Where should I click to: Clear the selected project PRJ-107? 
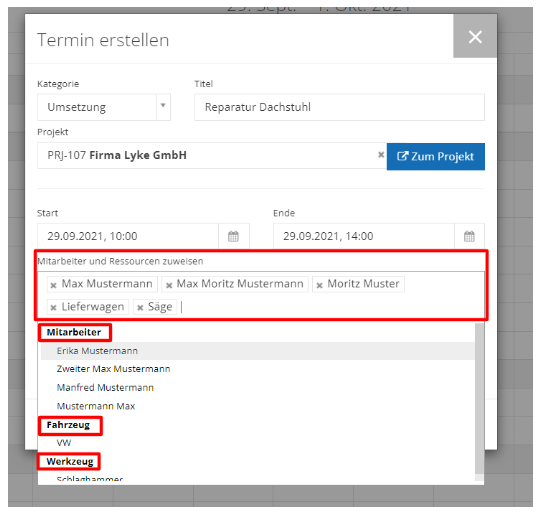[x=381, y=155]
